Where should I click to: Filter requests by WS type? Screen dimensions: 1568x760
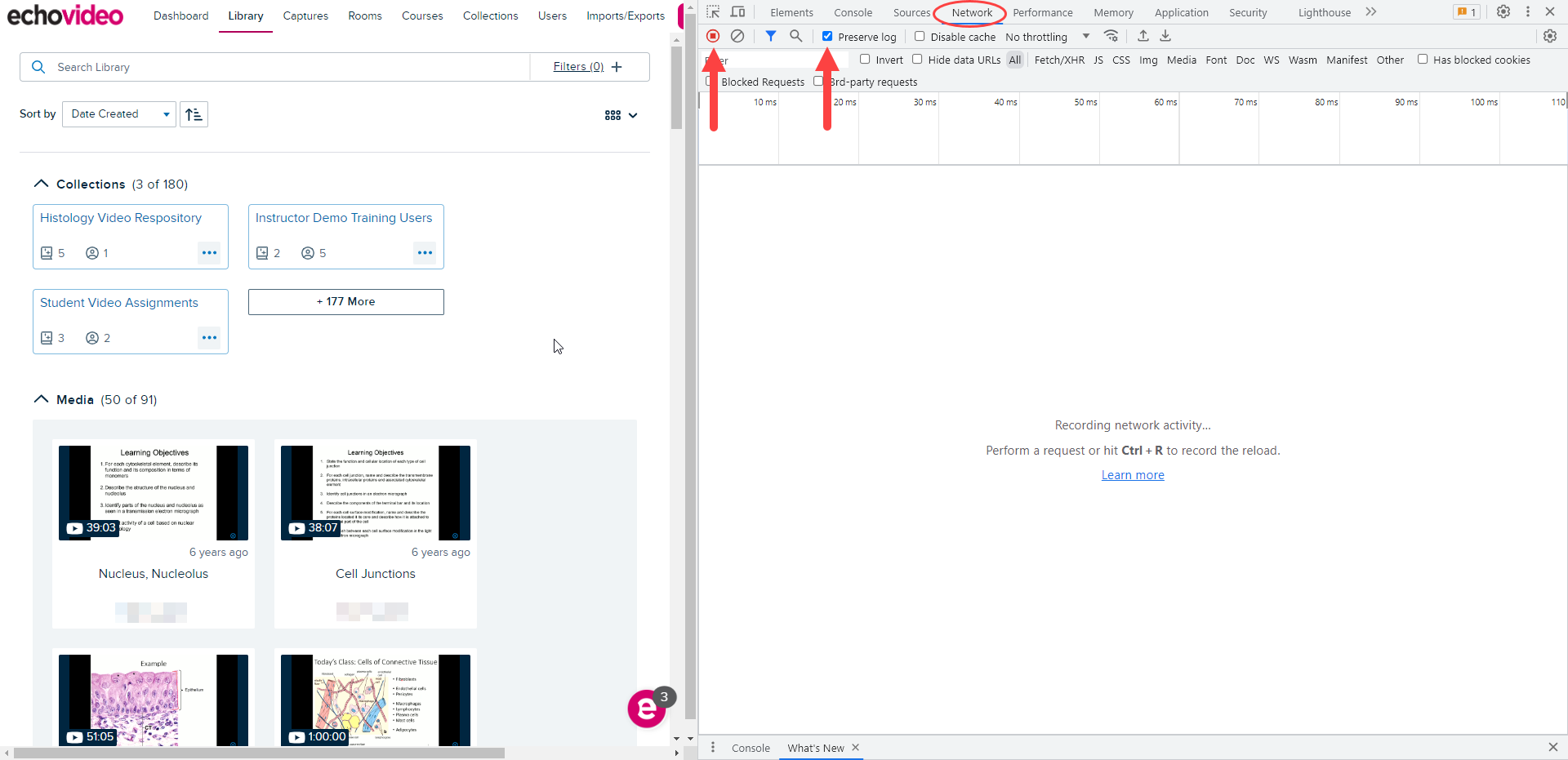coord(1271,60)
